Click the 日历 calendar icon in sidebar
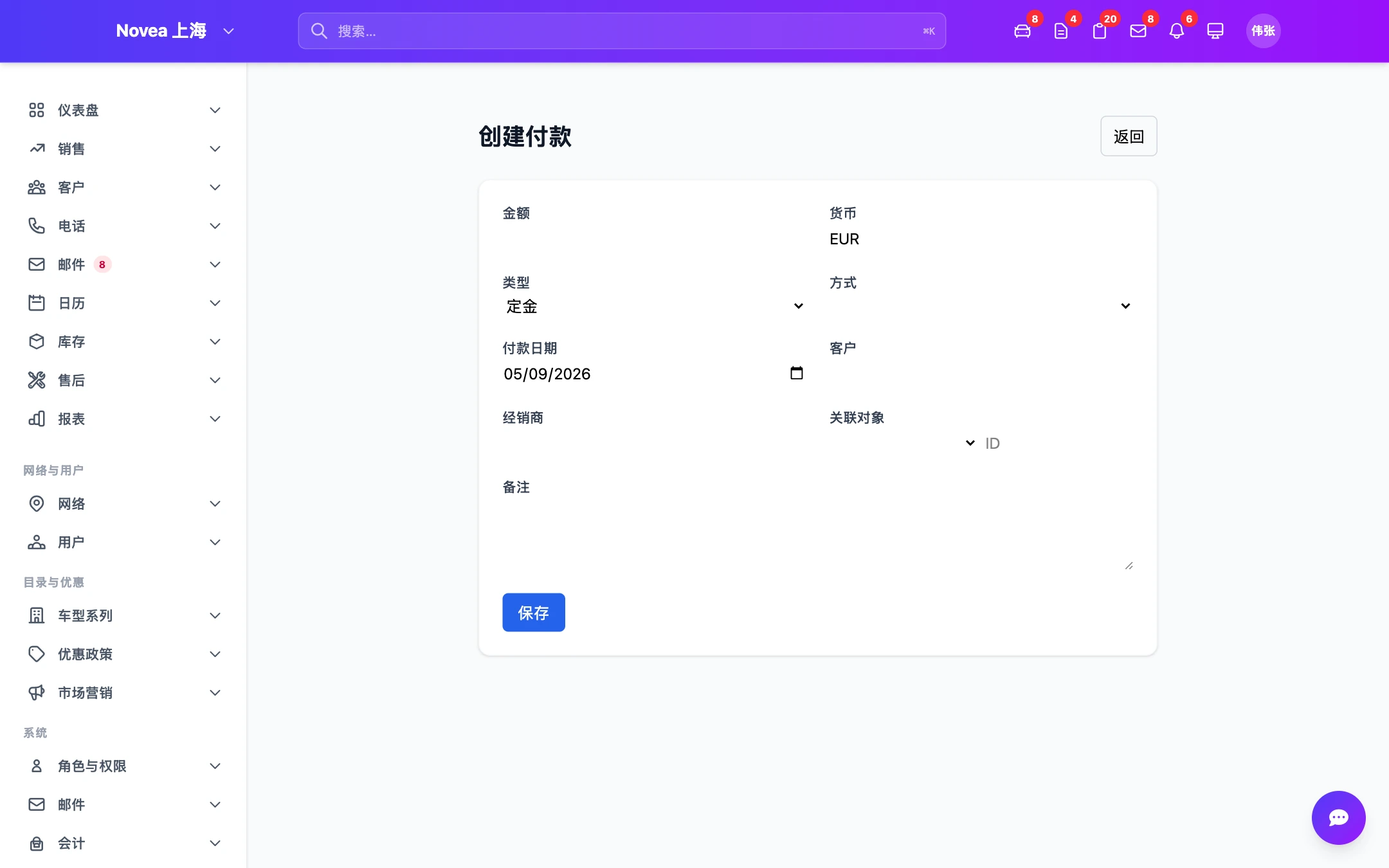The height and width of the screenshot is (868, 1389). point(37,303)
